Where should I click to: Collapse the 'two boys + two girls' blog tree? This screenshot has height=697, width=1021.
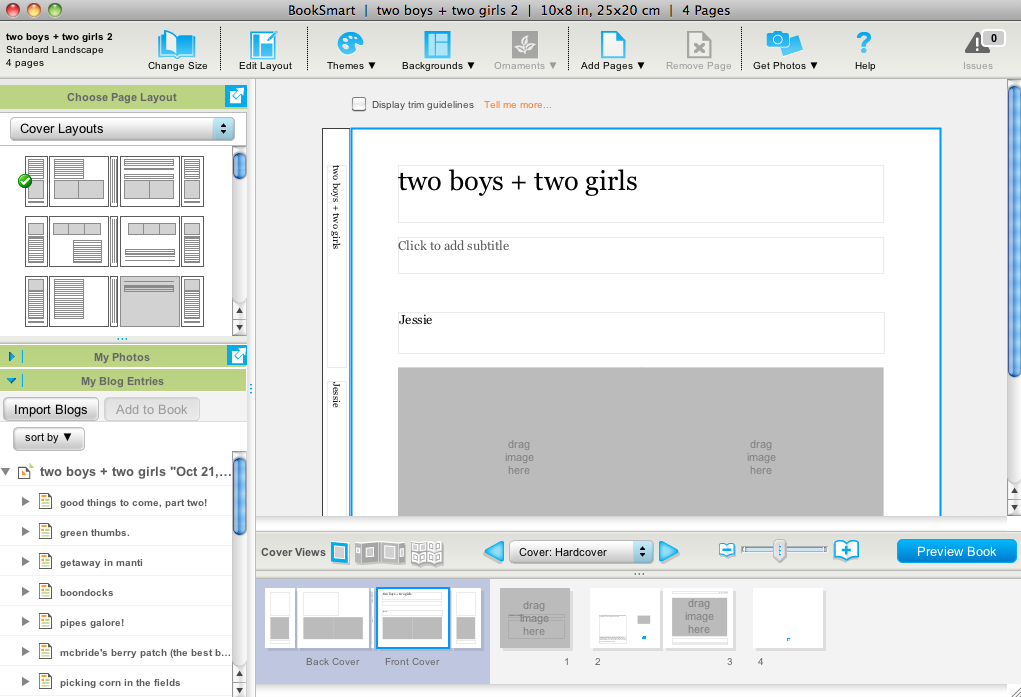click(x=6, y=471)
